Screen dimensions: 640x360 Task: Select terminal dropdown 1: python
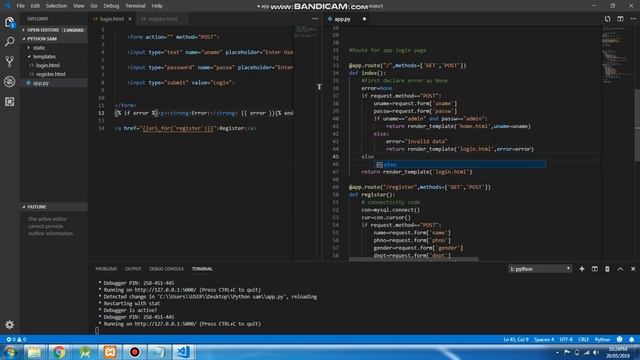tap(540, 269)
